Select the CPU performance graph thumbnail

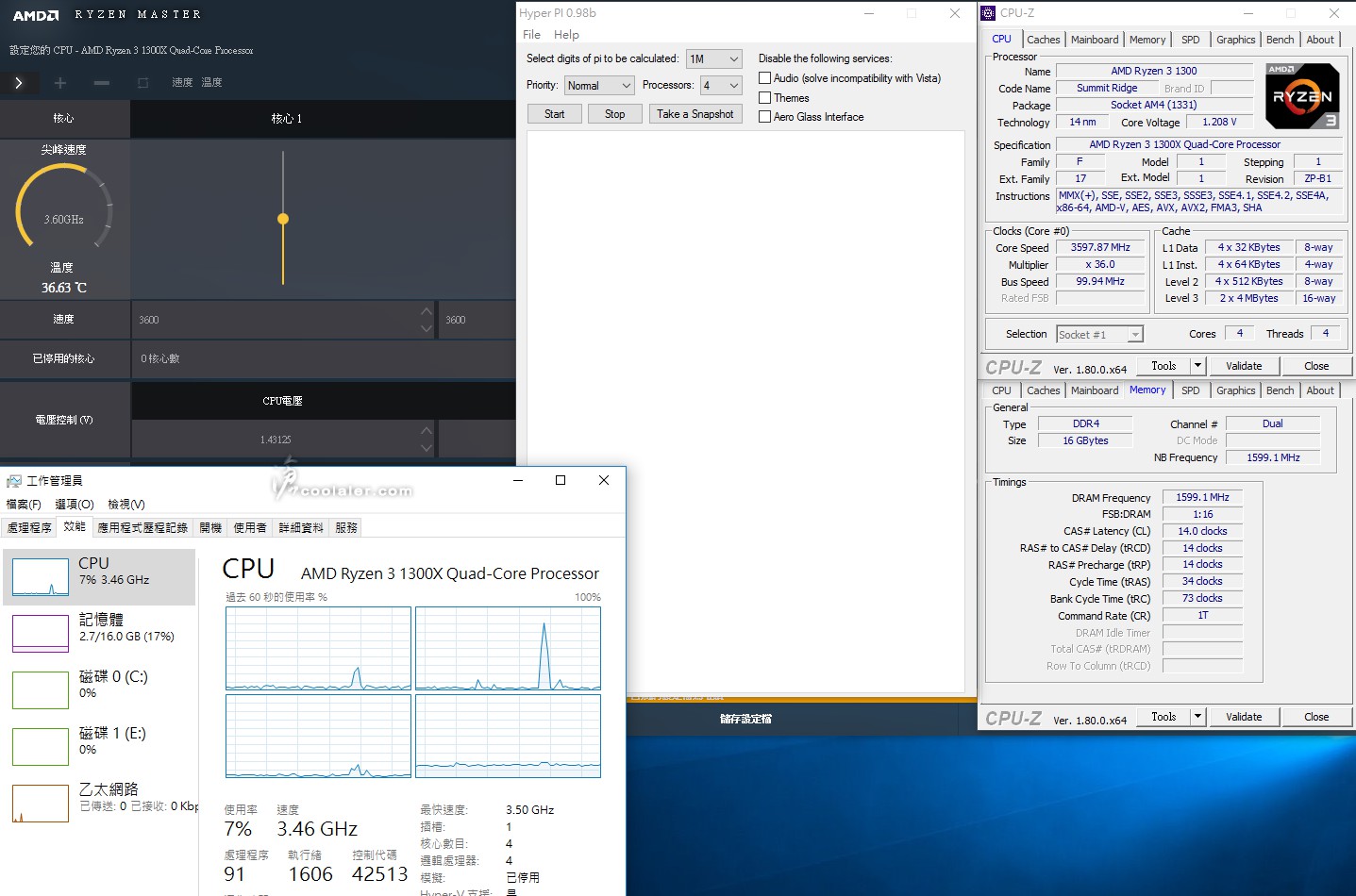41,576
